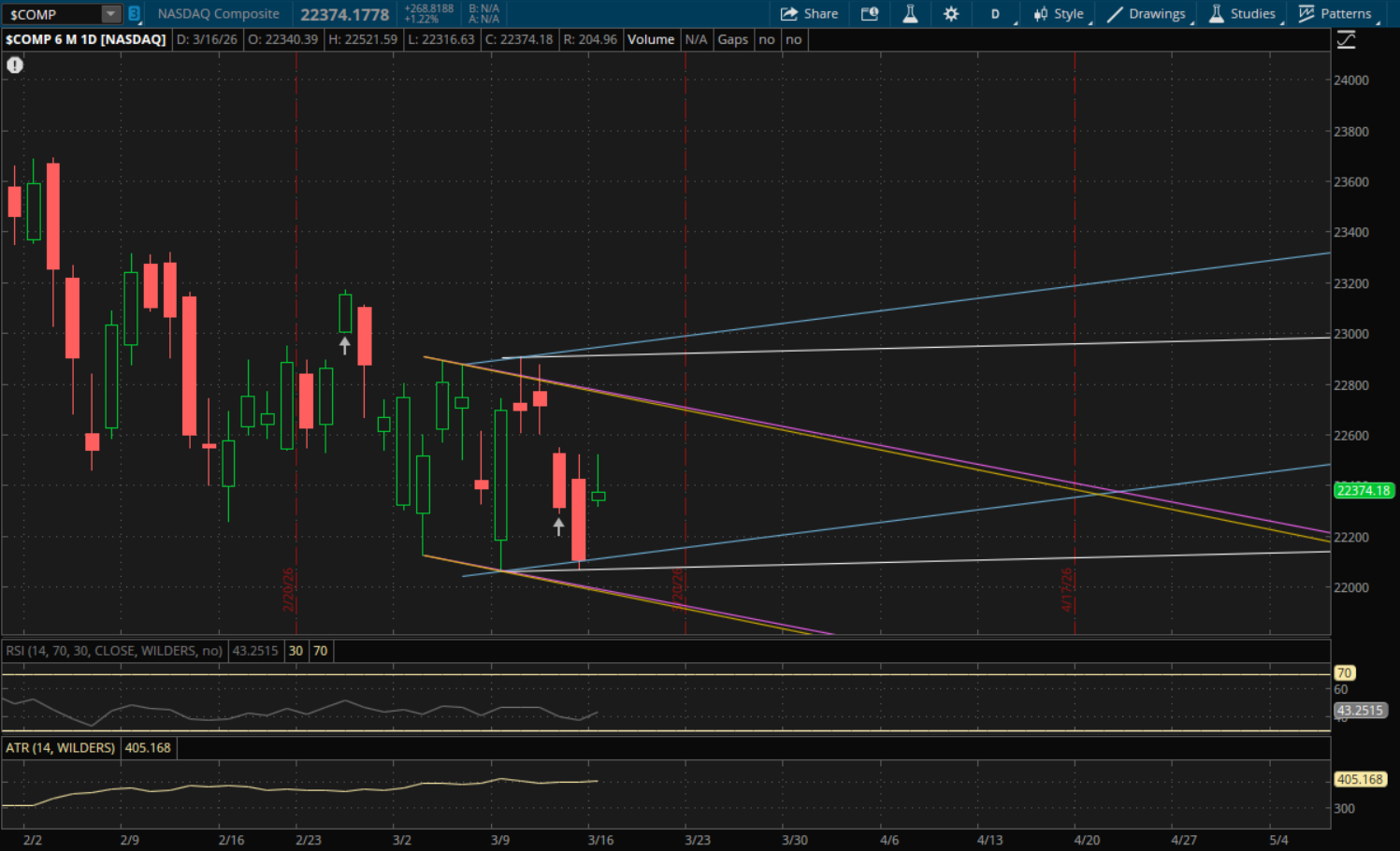The image size is (1400, 851).
Task: Click the up arrow marker below 2/25 candle
Action: click(344, 345)
